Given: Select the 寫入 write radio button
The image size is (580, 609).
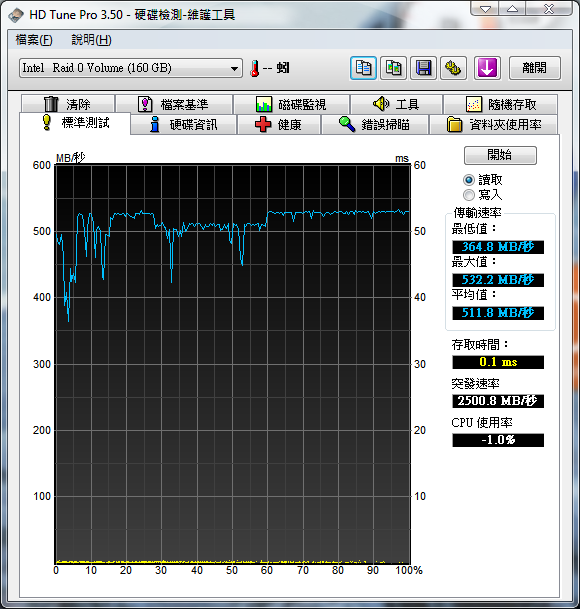Looking at the screenshot, I should (x=469, y=195).
